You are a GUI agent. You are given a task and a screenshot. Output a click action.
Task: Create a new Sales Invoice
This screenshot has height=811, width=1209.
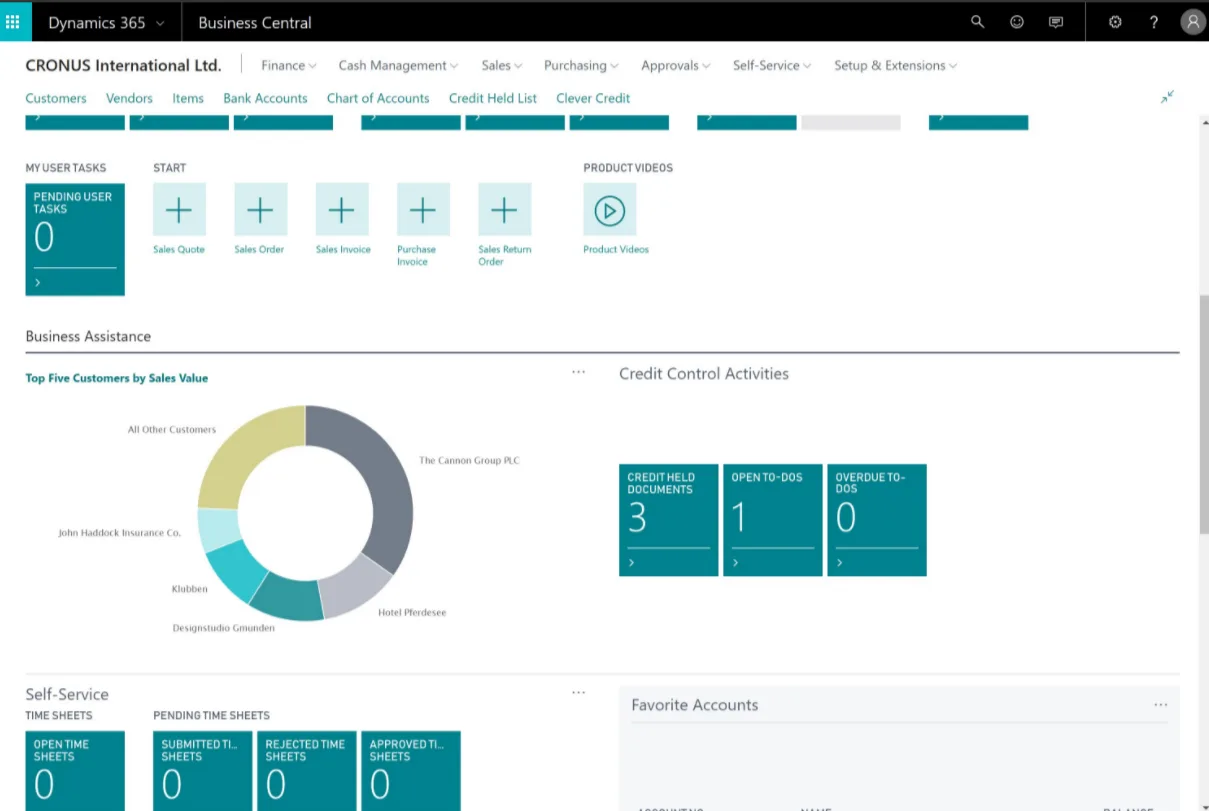click(342, 210)
